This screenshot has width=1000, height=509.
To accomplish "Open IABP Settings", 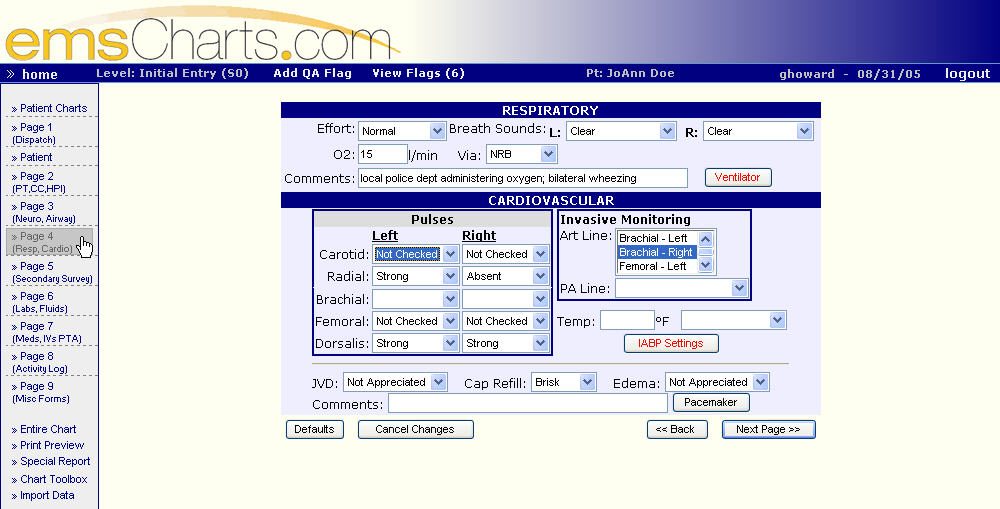I will (671, 343).
